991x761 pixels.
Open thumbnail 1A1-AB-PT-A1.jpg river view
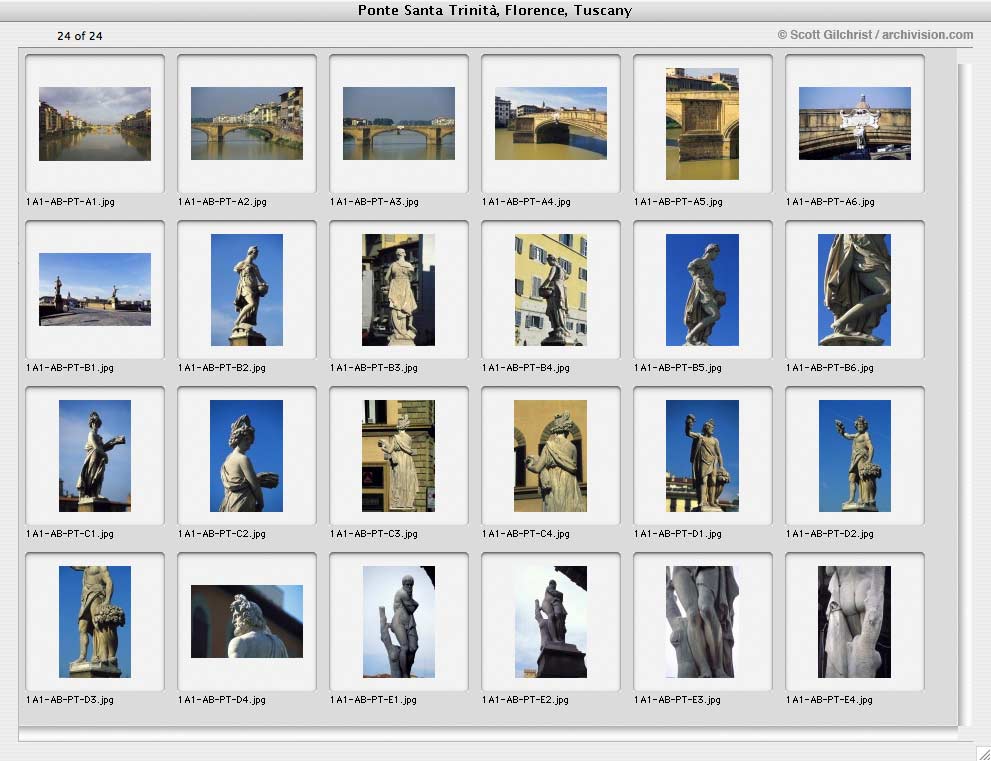pos(95,124)
